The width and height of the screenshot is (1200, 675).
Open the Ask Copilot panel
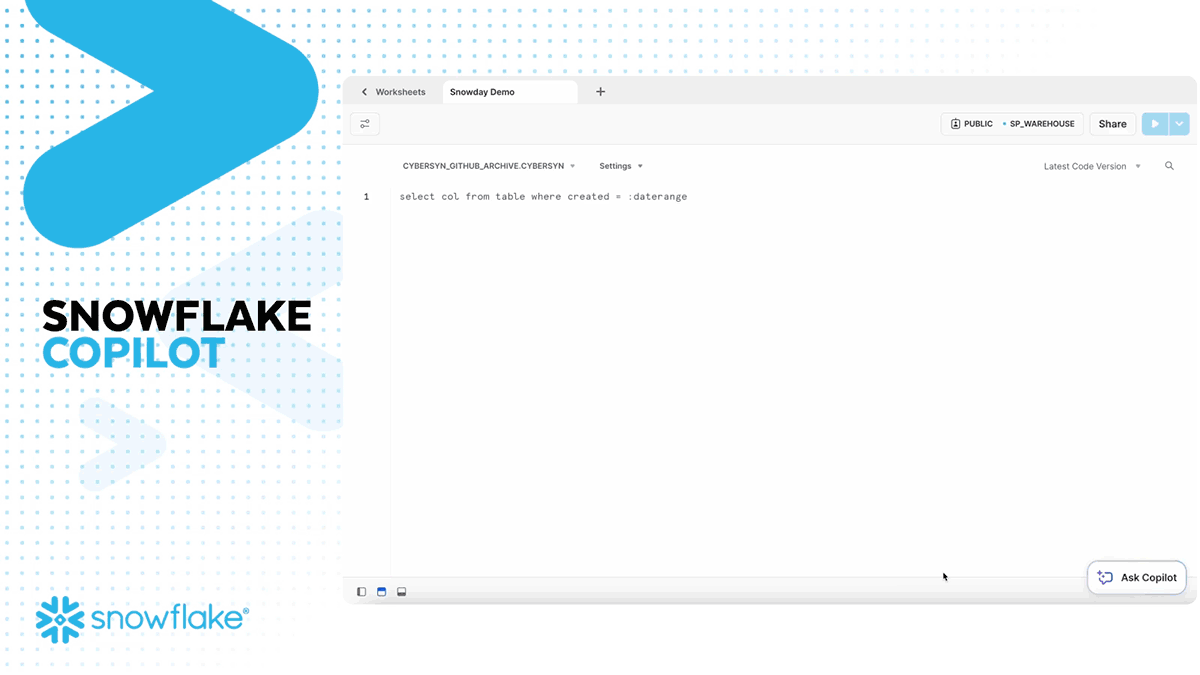coord(1137,577)
